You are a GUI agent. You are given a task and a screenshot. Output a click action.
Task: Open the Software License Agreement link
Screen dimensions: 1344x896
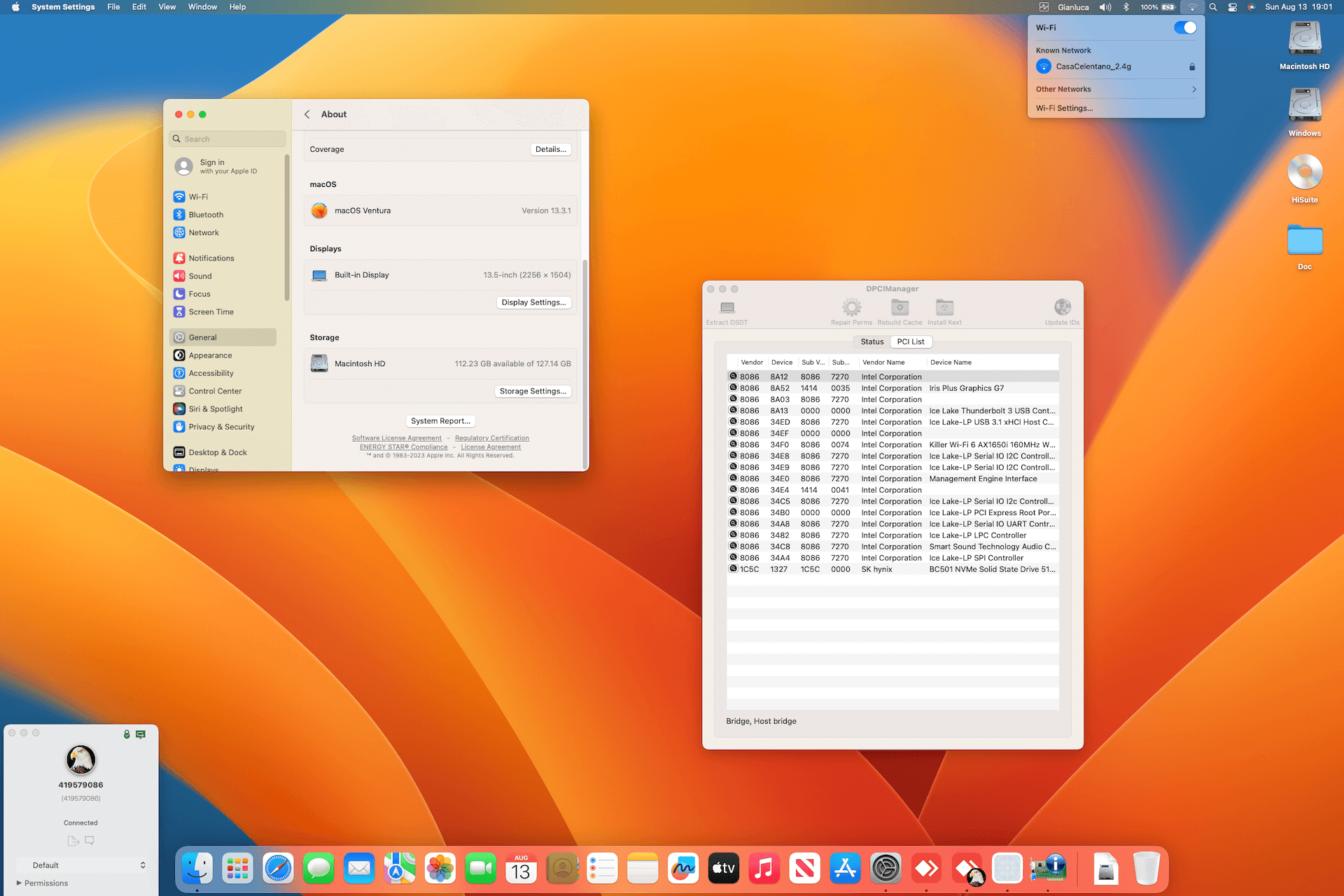pos(396,438)
